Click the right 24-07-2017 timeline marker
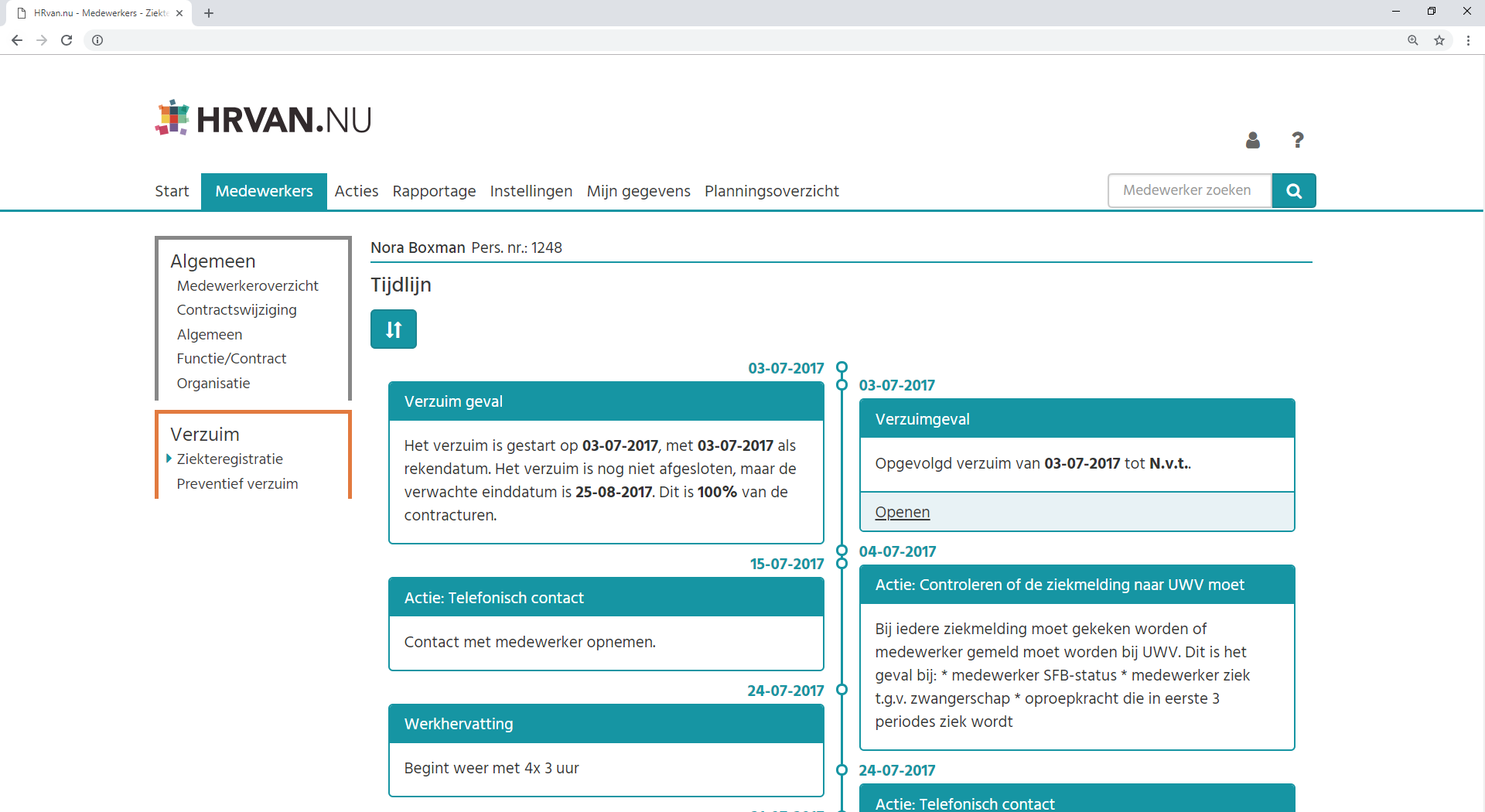Screen dimensions: 1485x812 coord(842,769)
